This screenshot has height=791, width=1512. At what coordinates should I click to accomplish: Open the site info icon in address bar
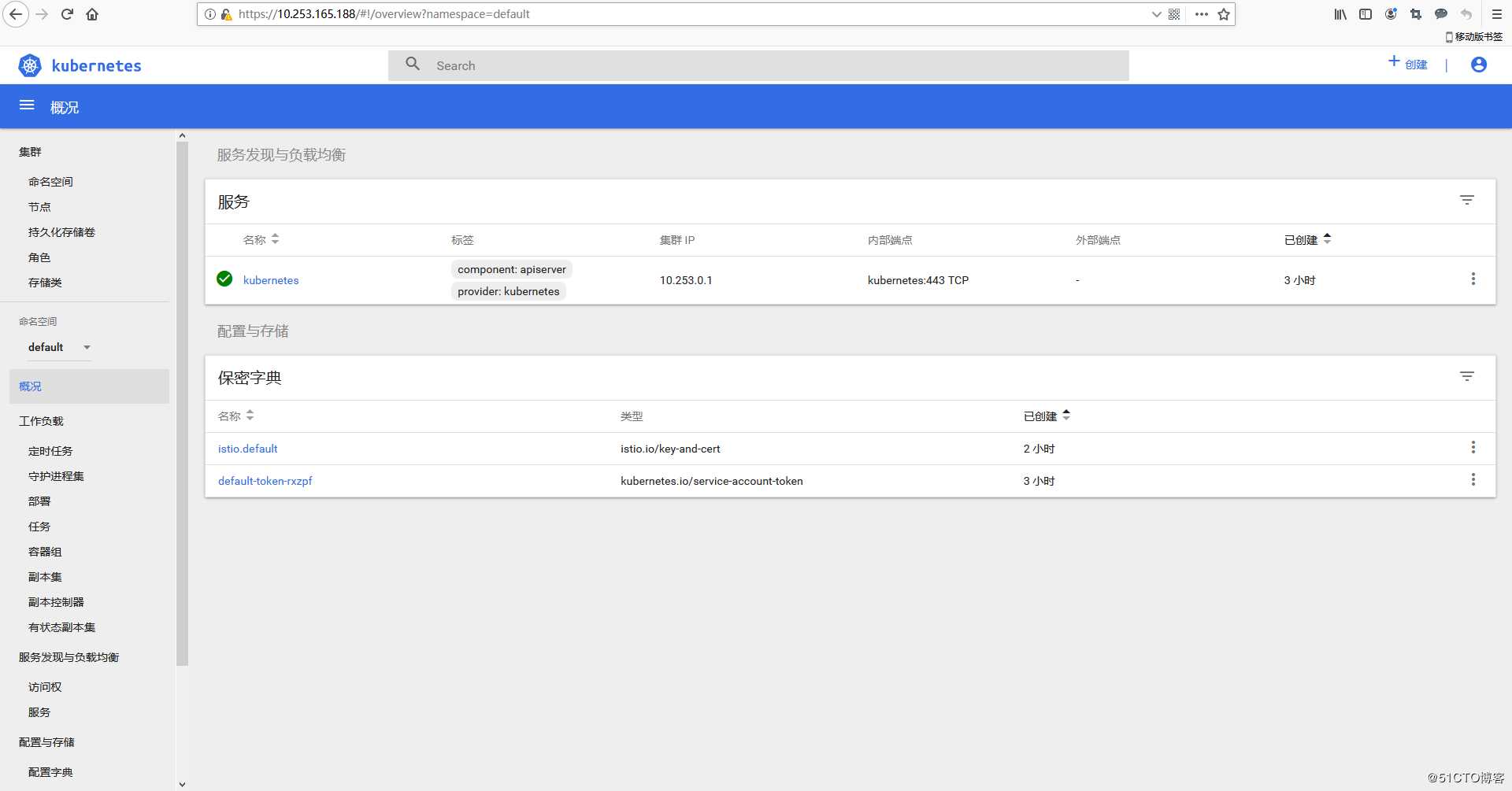[x=210, y=14]
